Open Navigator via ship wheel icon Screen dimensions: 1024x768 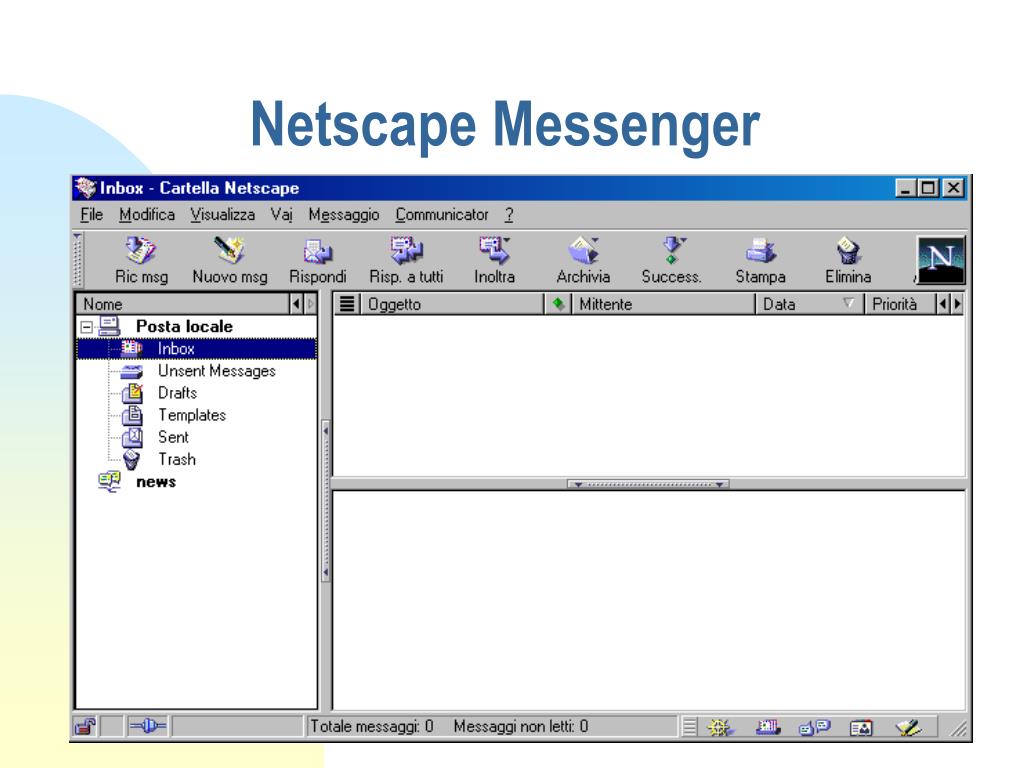pos(719,727)
